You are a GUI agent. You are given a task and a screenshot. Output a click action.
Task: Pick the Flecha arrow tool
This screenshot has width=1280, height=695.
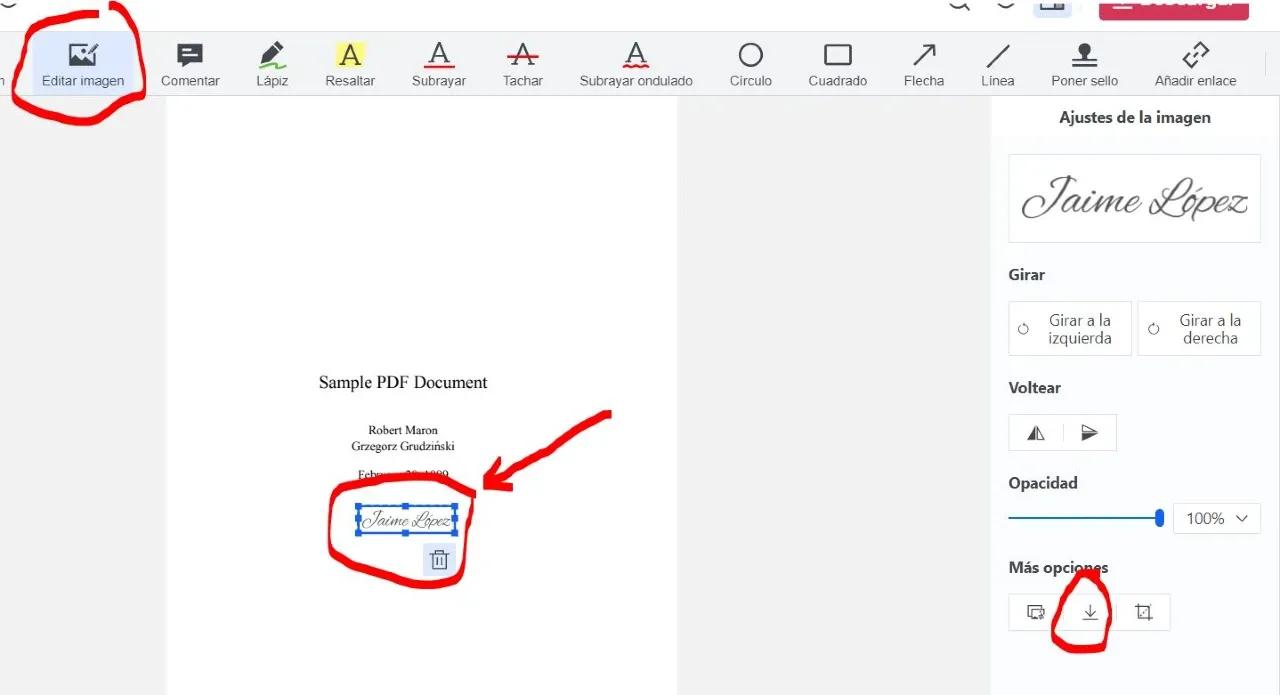(924, 64)
